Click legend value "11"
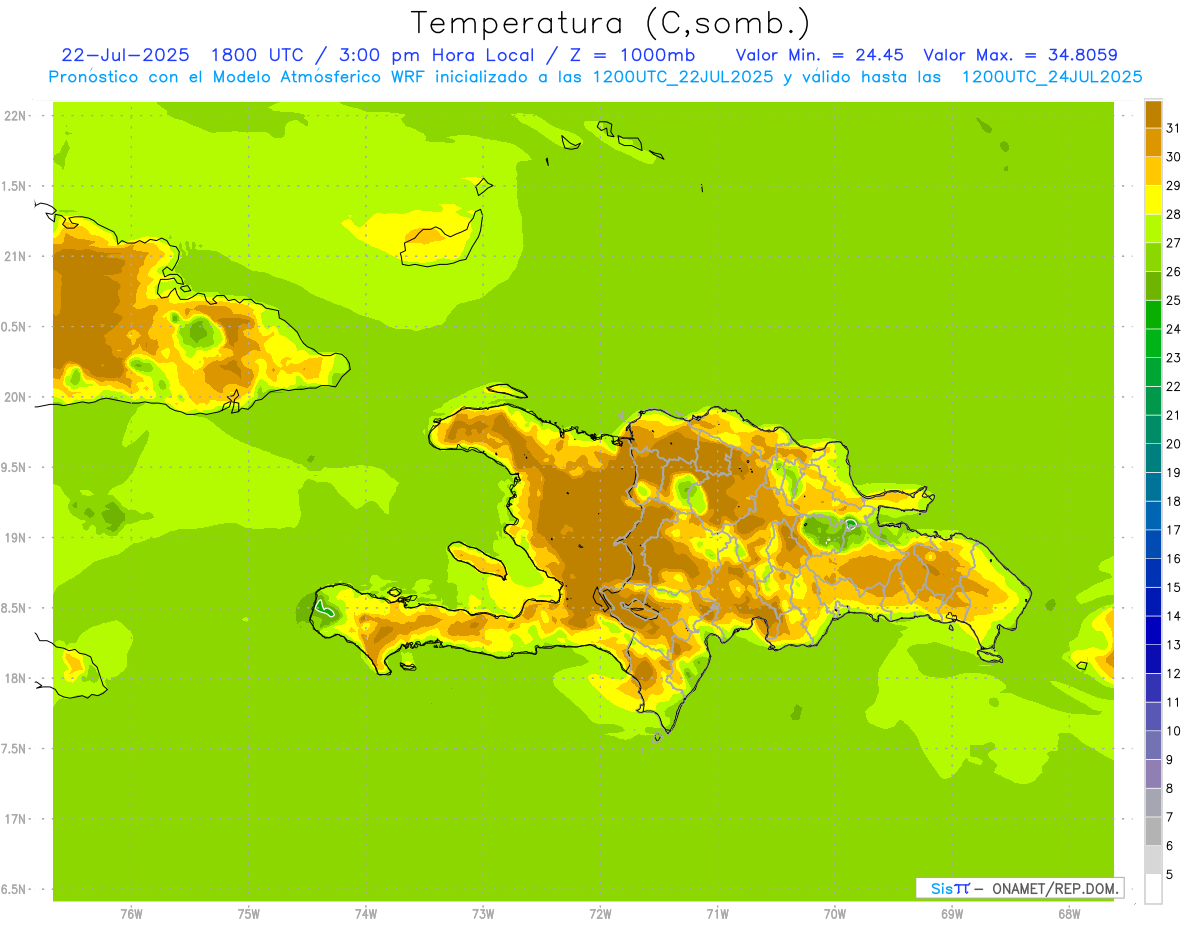The width and height of the screenshot is (1200, 927). [1174, 702]
